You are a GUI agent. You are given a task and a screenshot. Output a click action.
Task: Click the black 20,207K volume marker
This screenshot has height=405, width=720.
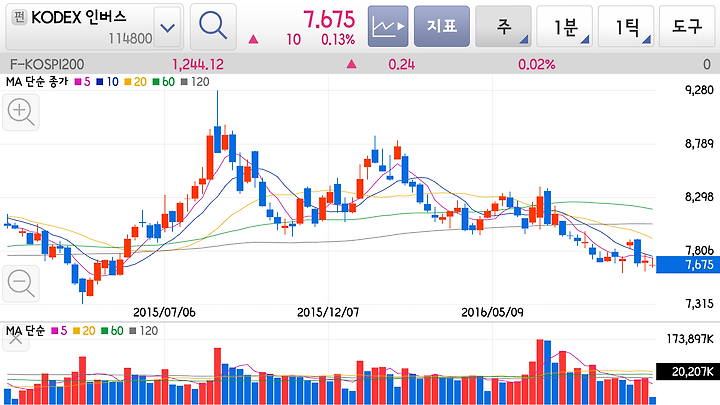pyautogui.click(x=687, y=371)
